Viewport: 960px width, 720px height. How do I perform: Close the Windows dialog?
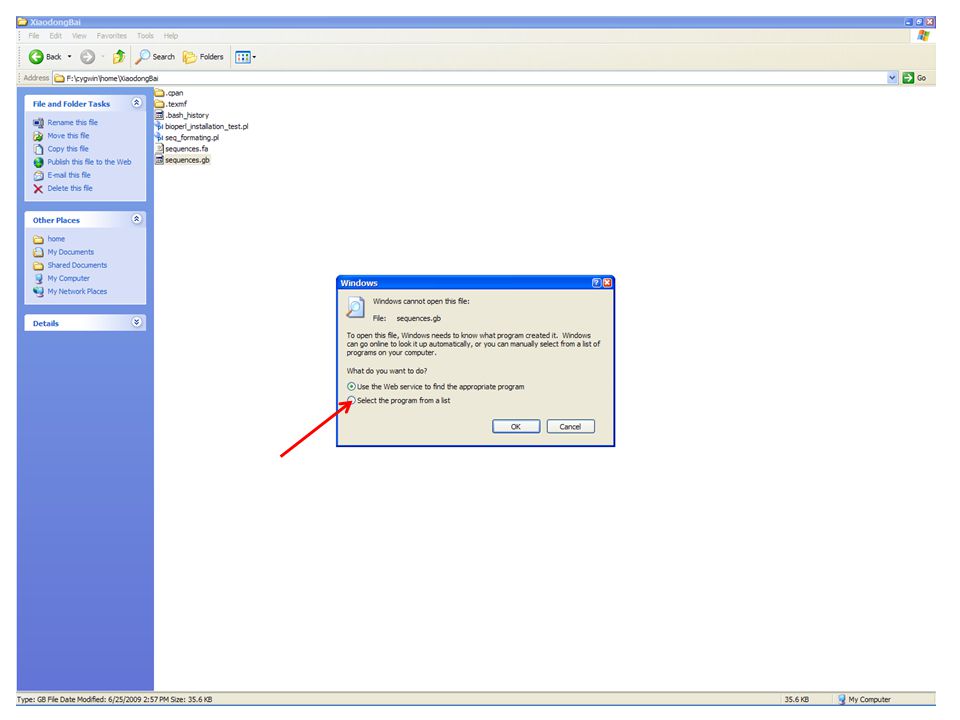(x=607, y=283)
